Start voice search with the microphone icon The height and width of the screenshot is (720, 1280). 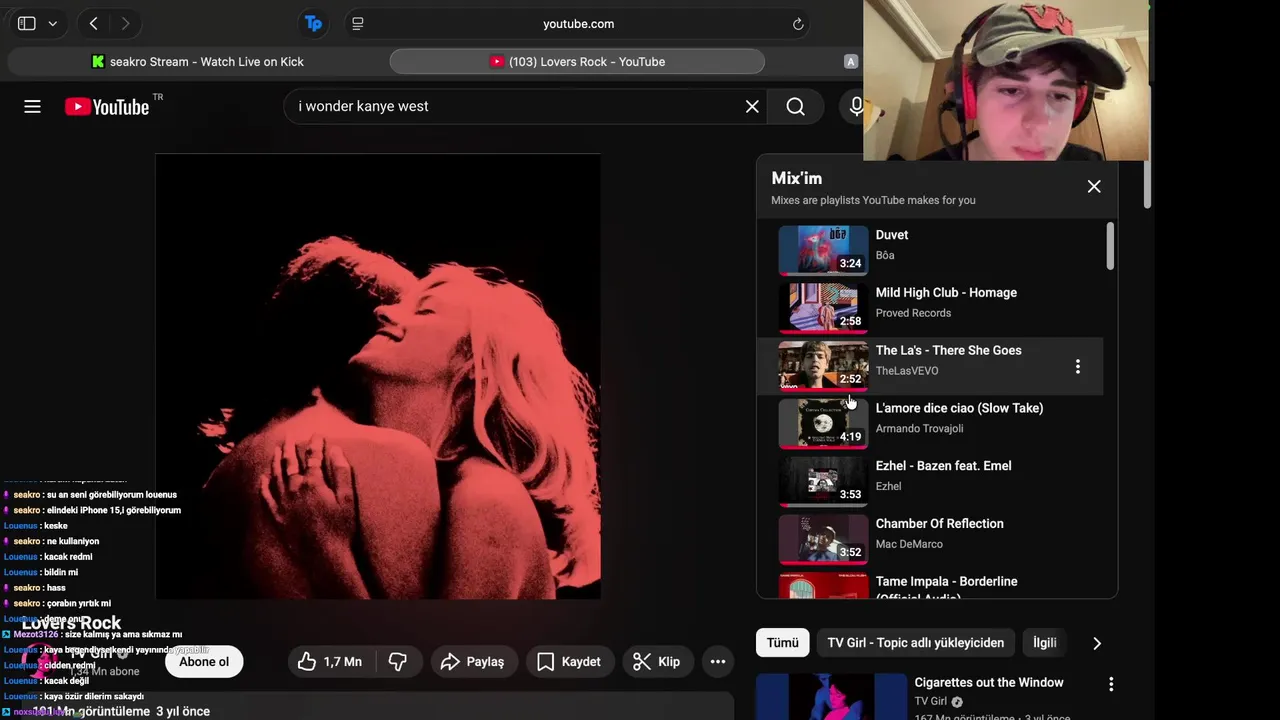[856, 106]
